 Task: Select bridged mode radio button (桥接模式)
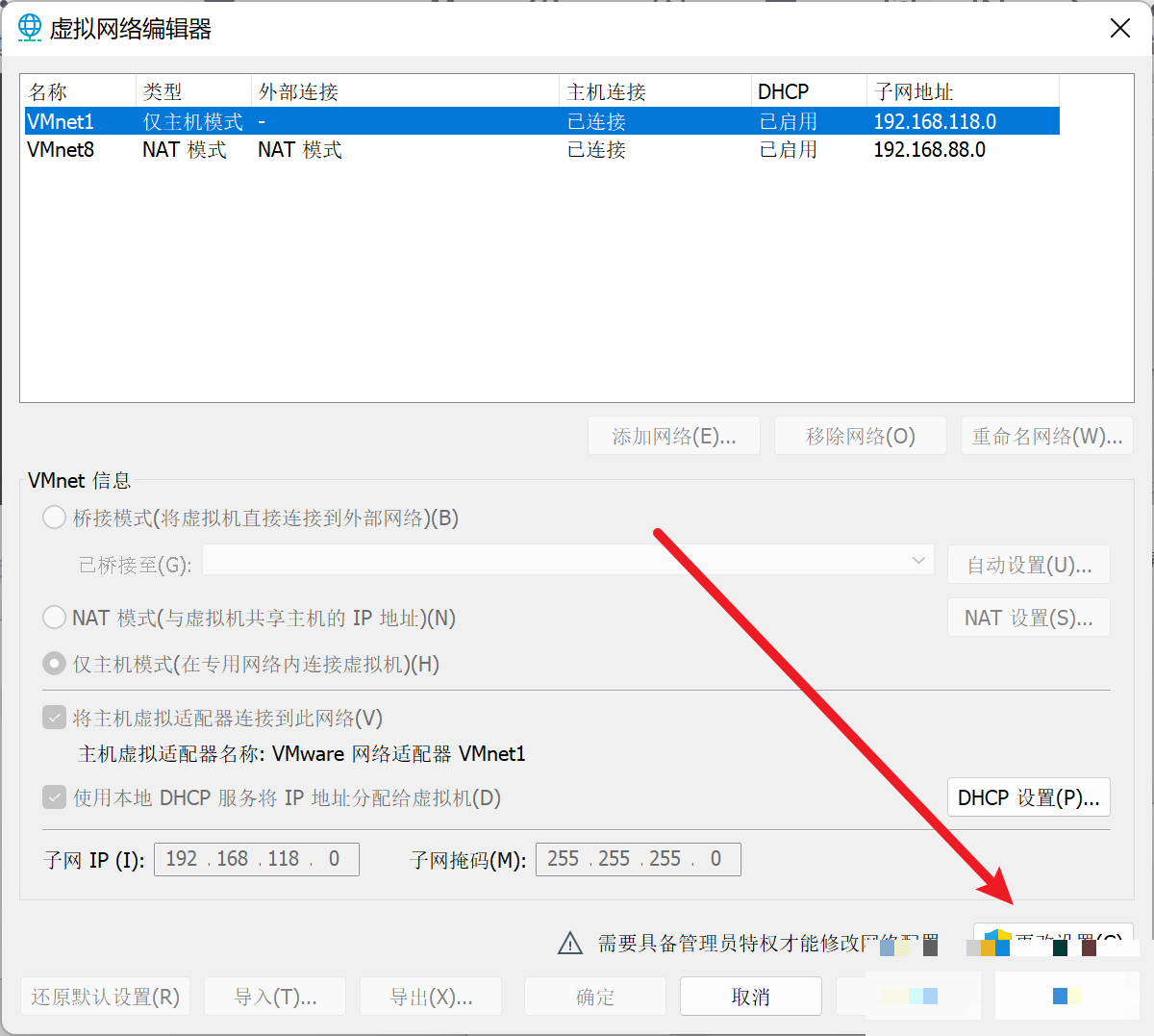(x=55, y=518)
